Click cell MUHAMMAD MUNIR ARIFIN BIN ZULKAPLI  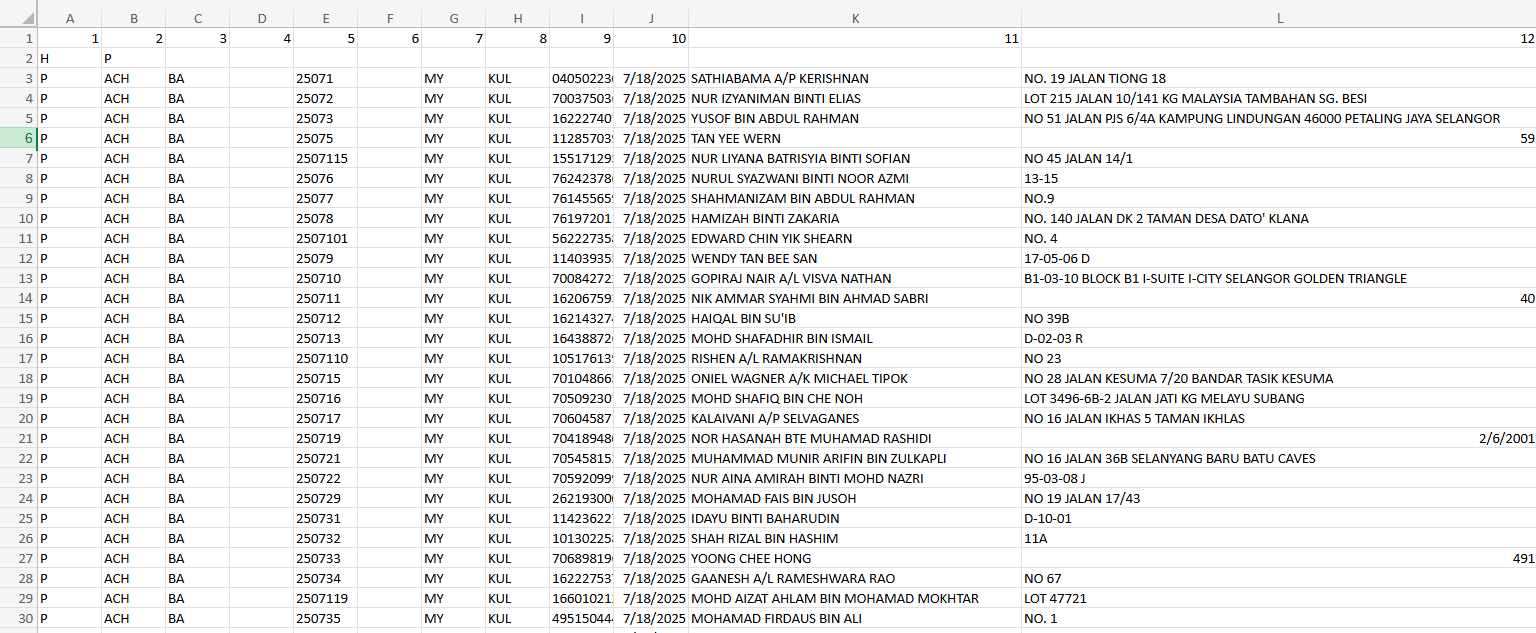pos(855,458)
